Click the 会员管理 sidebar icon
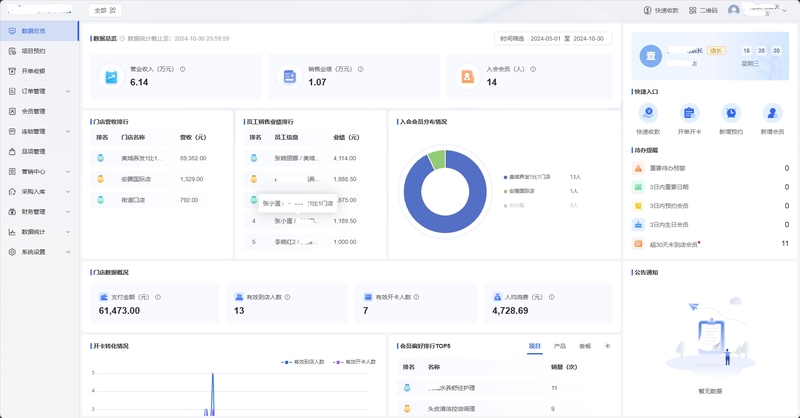 tap(12, 111)
